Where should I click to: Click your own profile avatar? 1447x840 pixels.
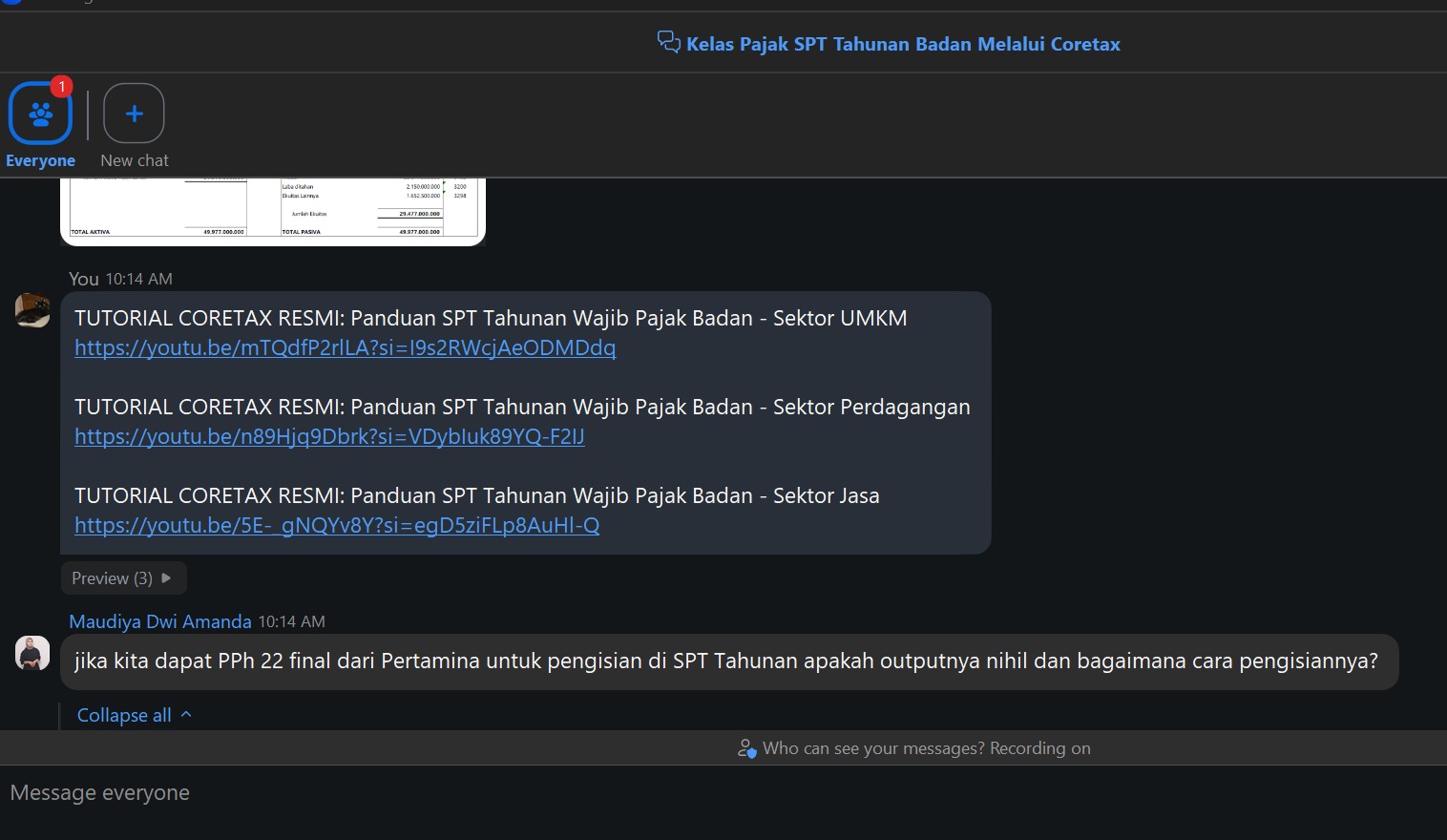[32, 310]
